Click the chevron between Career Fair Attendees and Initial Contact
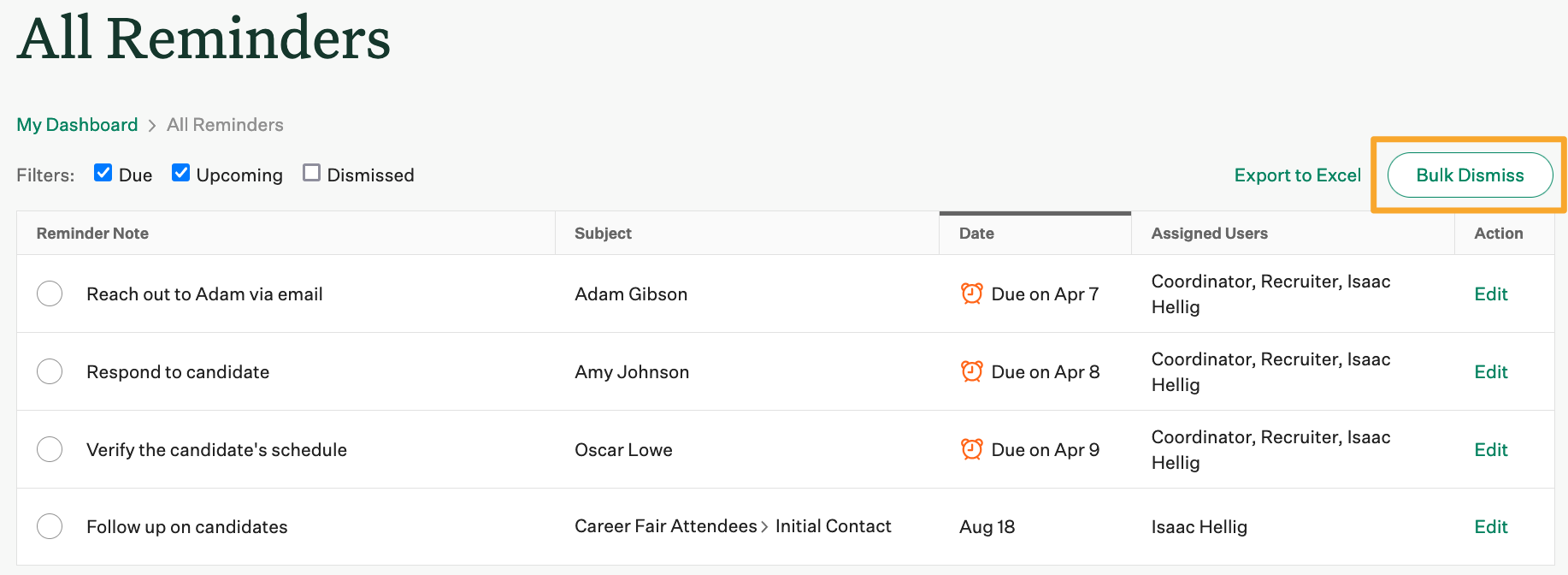Viewport: 1568px width, 575px height. 764,526
